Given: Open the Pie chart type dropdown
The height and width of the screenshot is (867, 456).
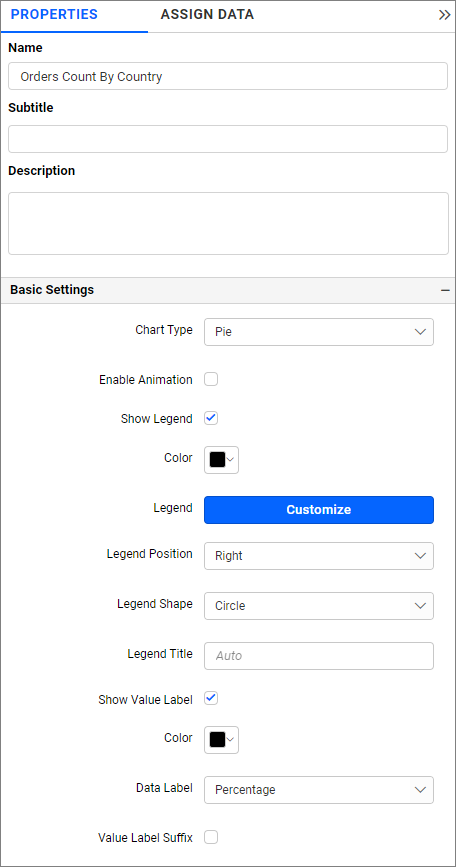Looking at the screenshot, I should pyautogui.click(x=319, y=332).
